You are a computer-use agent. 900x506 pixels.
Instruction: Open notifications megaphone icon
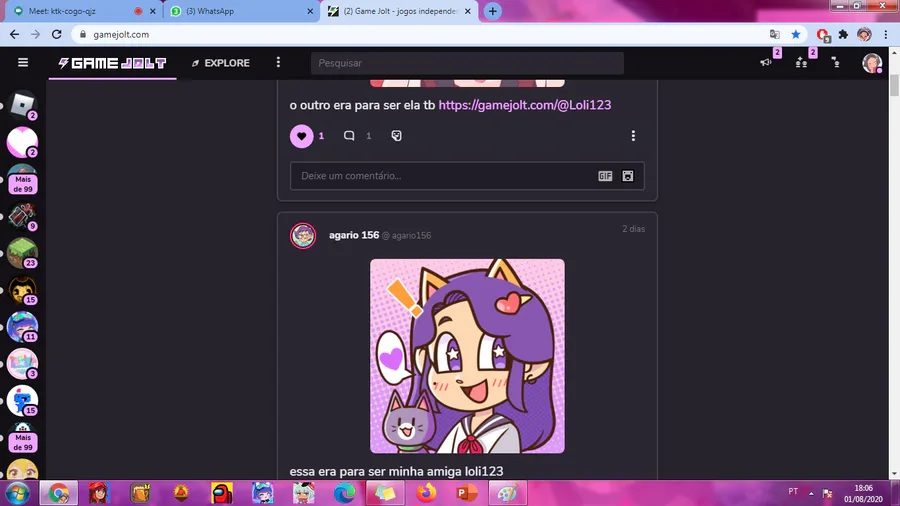pyautogui.click(x=766, y=63)
